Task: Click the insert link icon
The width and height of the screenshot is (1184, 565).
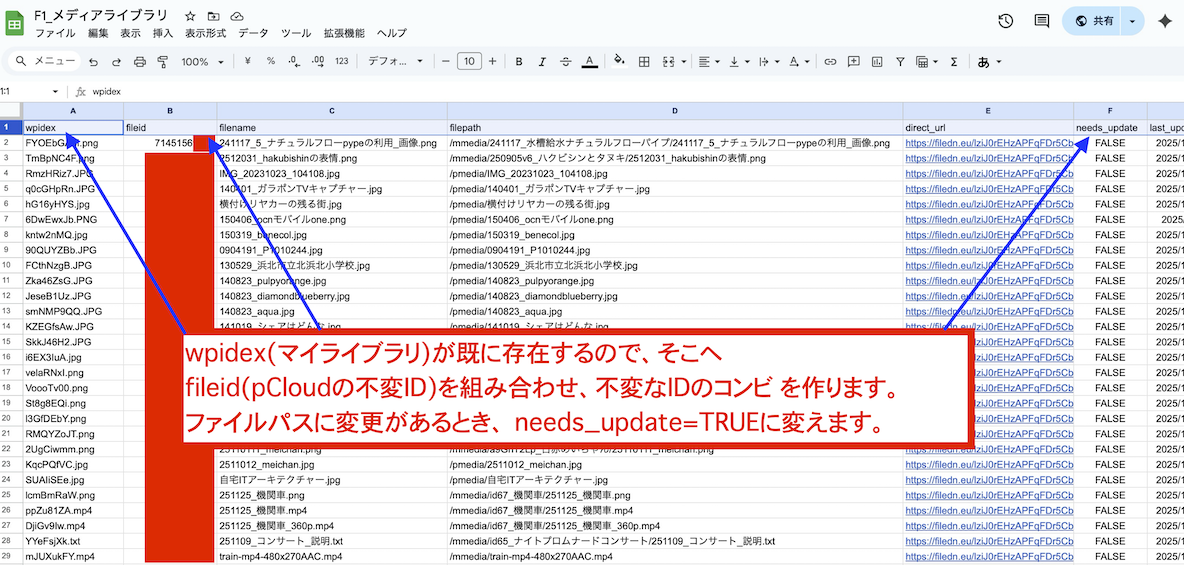Action: tap(830, 62)
